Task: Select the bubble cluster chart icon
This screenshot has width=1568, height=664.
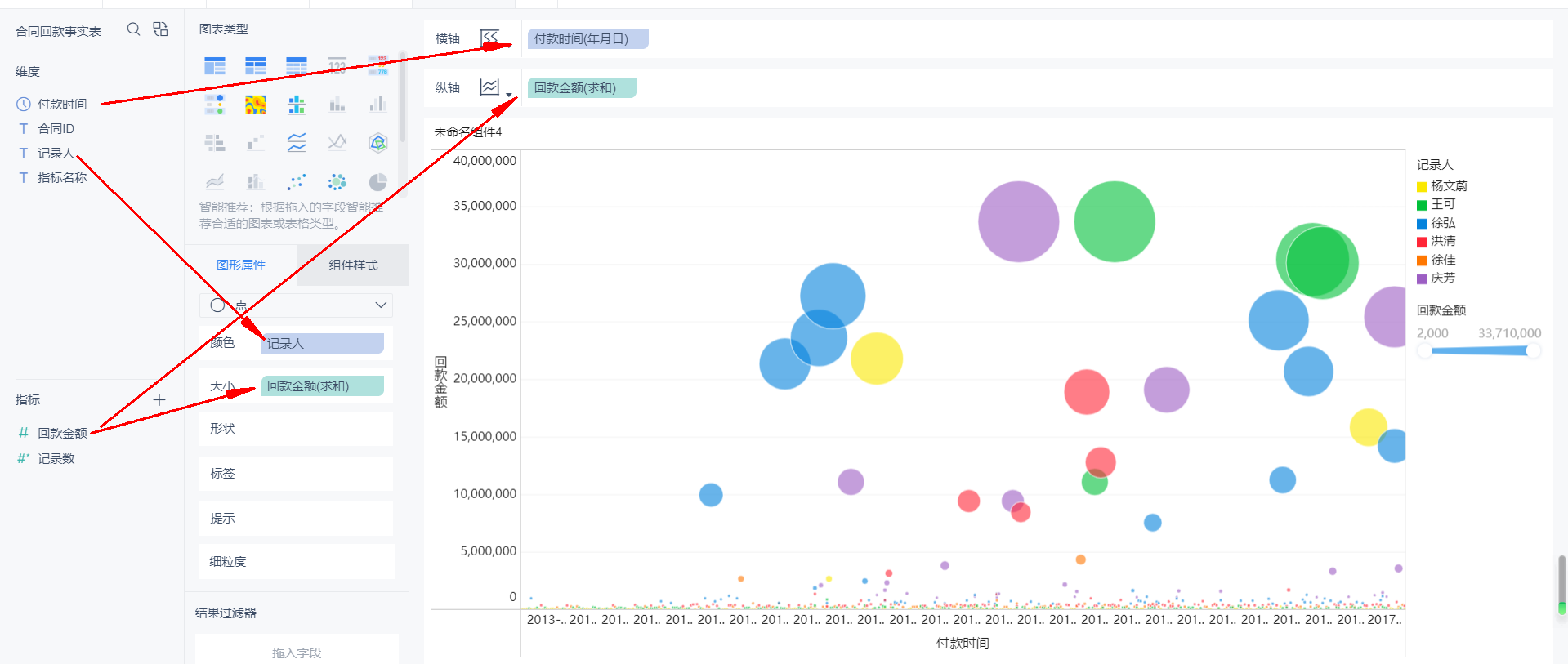Action: pos(337,181)
